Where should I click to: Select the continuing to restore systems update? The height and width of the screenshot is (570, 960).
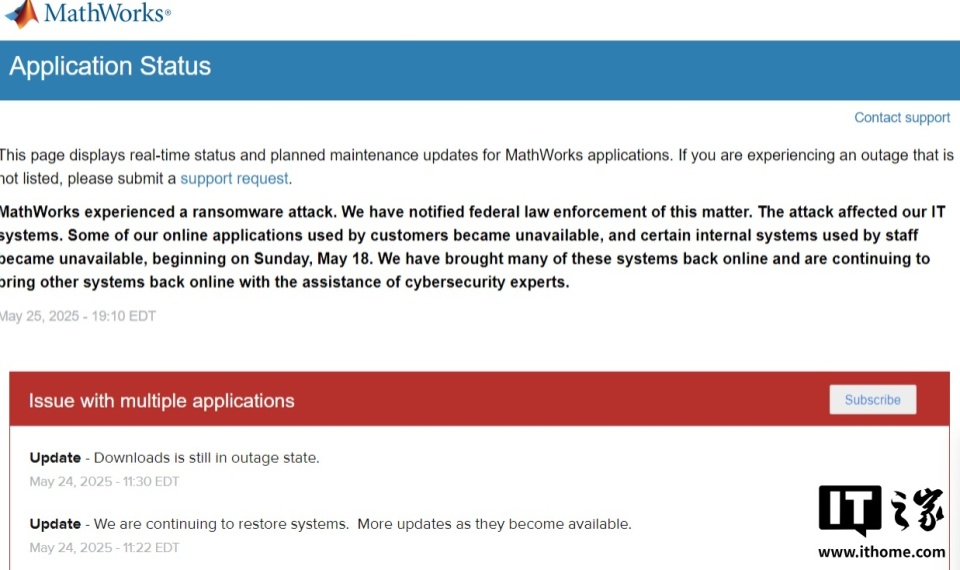pos(331,524)
